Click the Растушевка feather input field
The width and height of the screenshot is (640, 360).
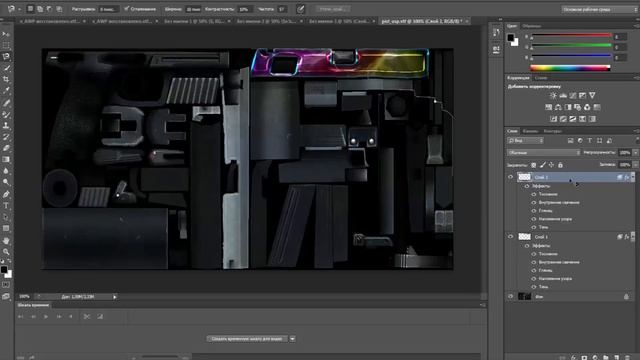tap(109, 9)
